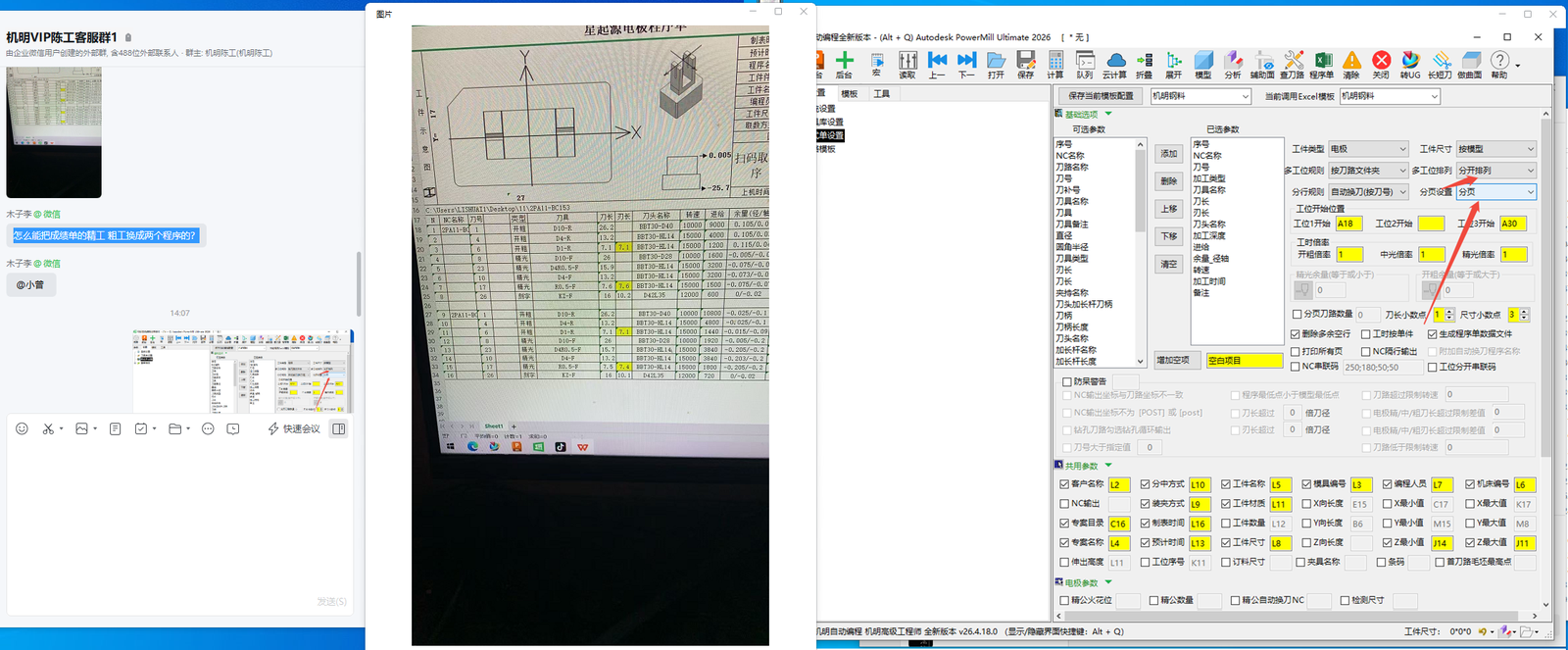The width and height of the screenshot is (1568, 650).
Task: Click the 查刀路 toolpath check icon
Action: (x=1293, y=65)
